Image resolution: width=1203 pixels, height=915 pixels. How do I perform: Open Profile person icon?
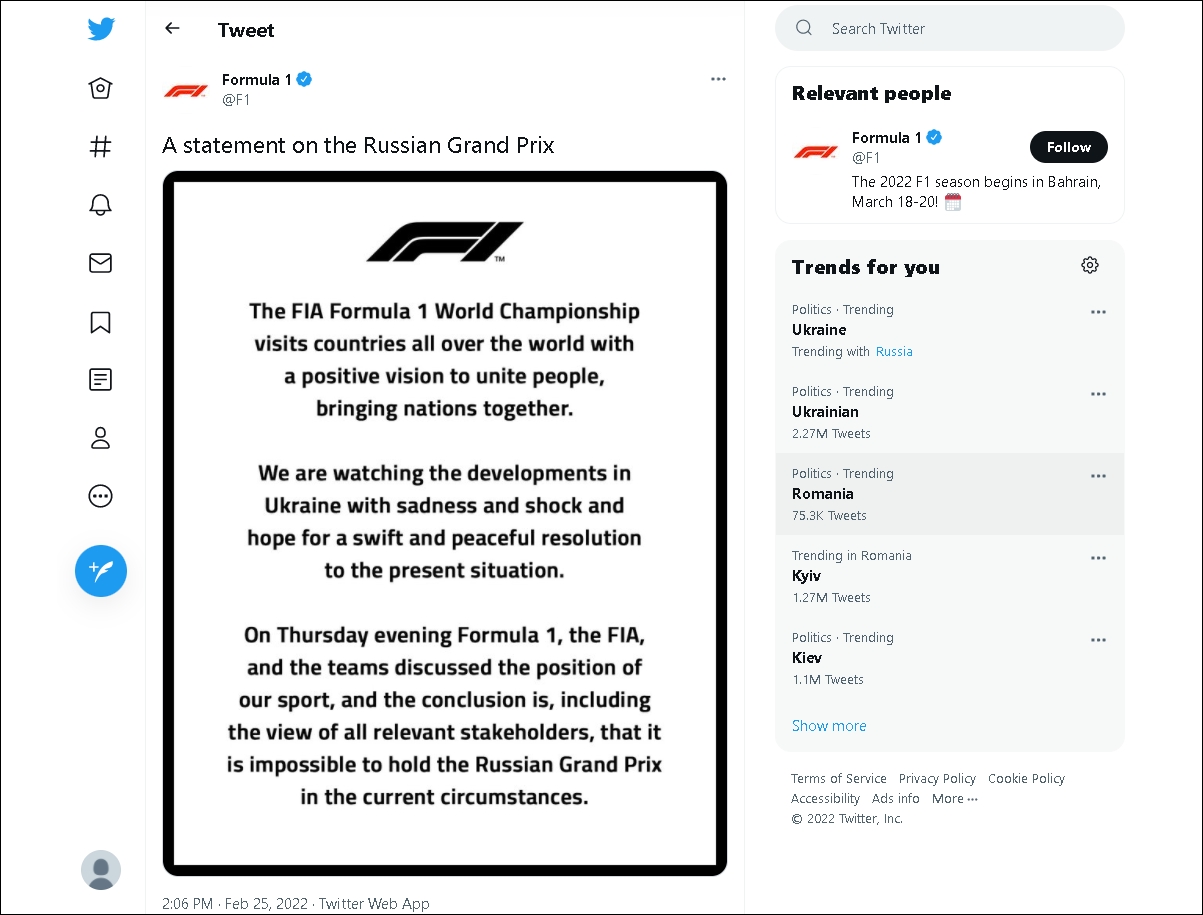point(100,438)
